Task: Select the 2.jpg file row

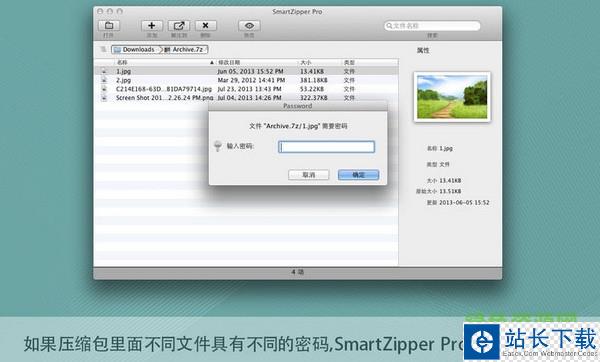Action: [246, 80]
